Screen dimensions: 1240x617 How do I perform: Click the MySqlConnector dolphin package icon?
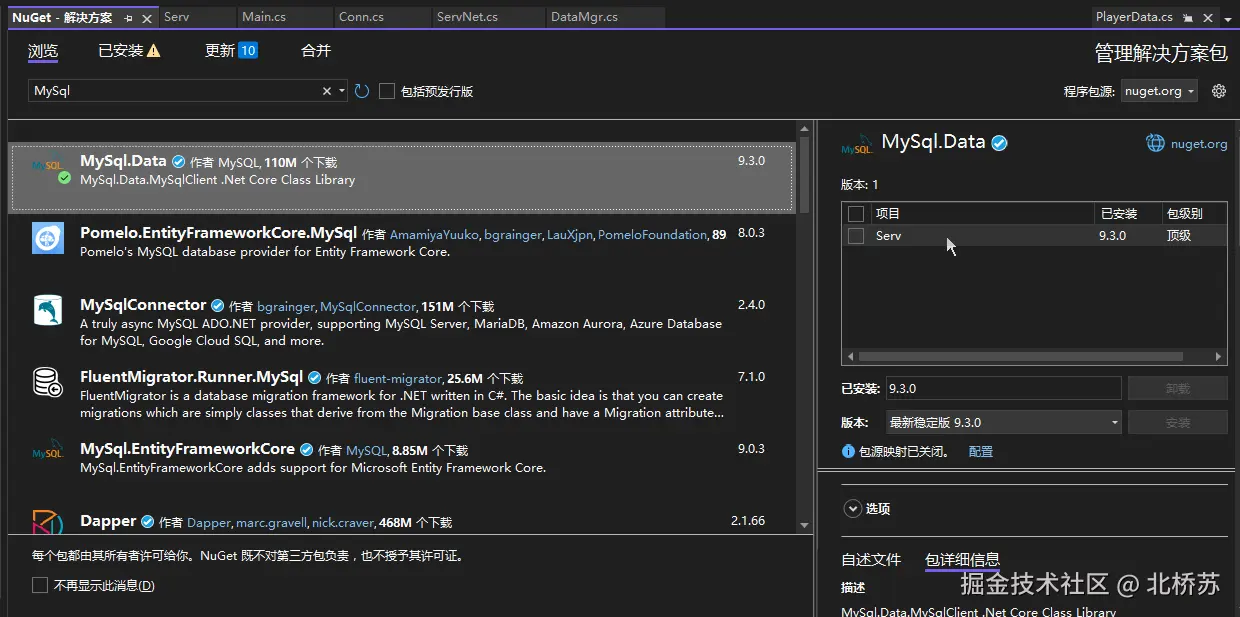tap(47, 310)
